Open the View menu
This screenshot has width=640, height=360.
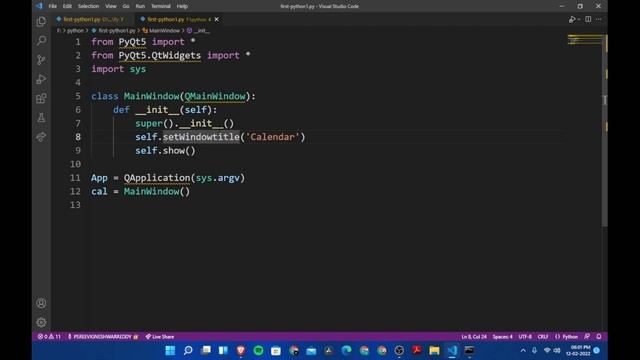click(x=111, y=6)
